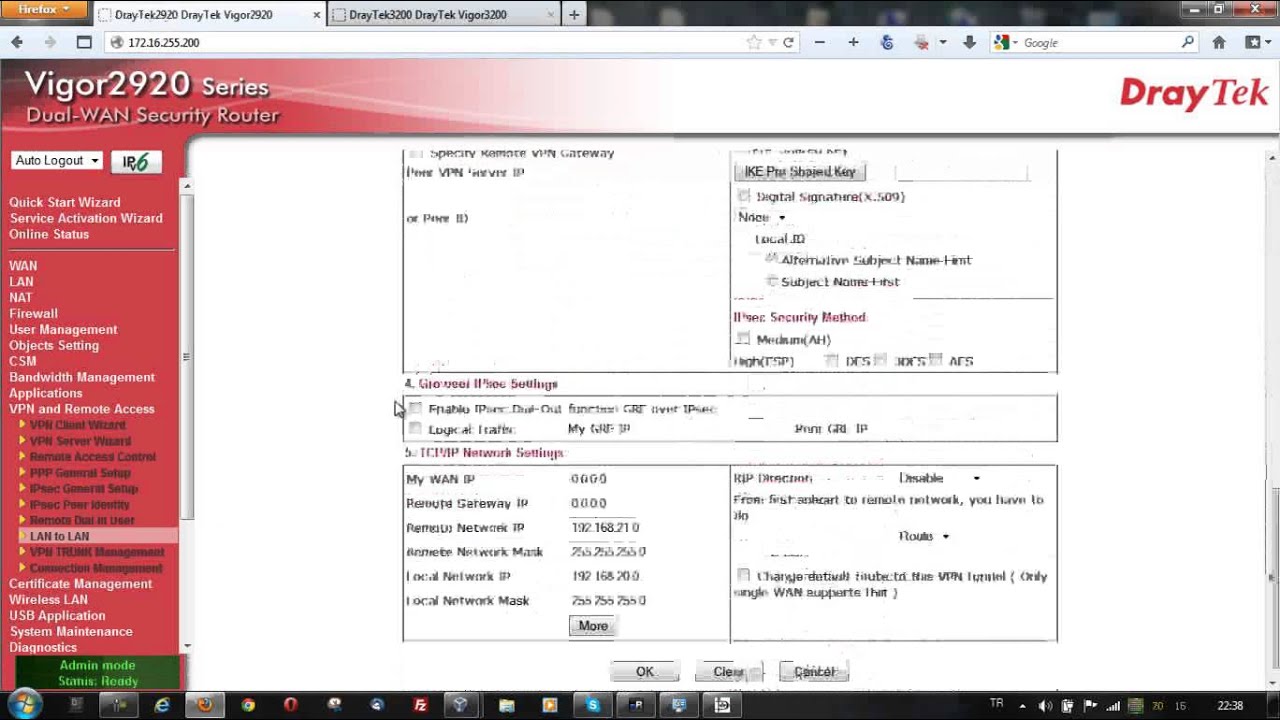Click the IKE Pre-Shared Key button
1280x720 pixels.
(799, 172)
